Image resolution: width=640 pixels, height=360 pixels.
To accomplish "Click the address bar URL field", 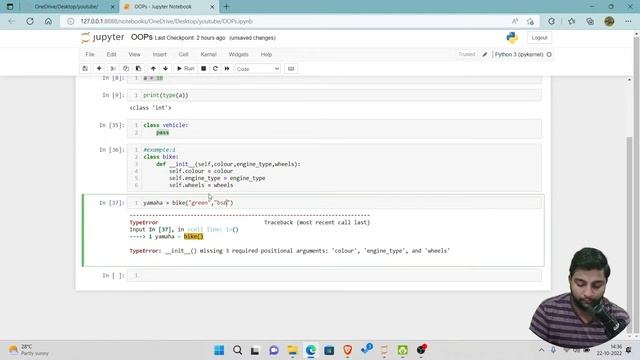I will [x=286, y=21].
